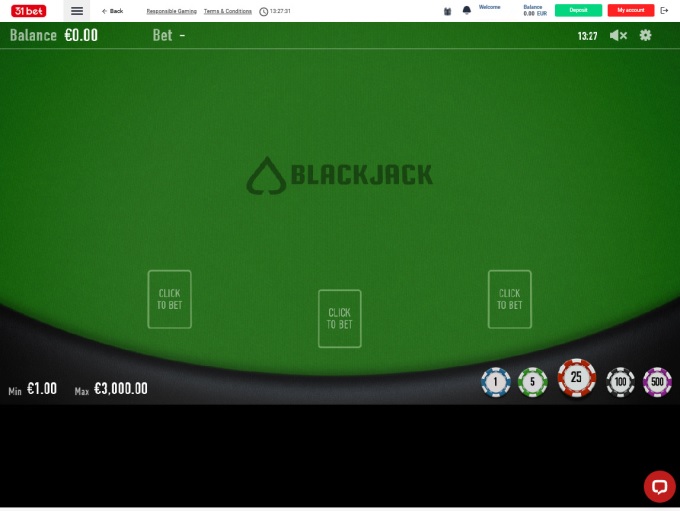The height and width of the screenshot is (511, 680).
Task: Open the gift box promotions icon
Action: point(448,11)
